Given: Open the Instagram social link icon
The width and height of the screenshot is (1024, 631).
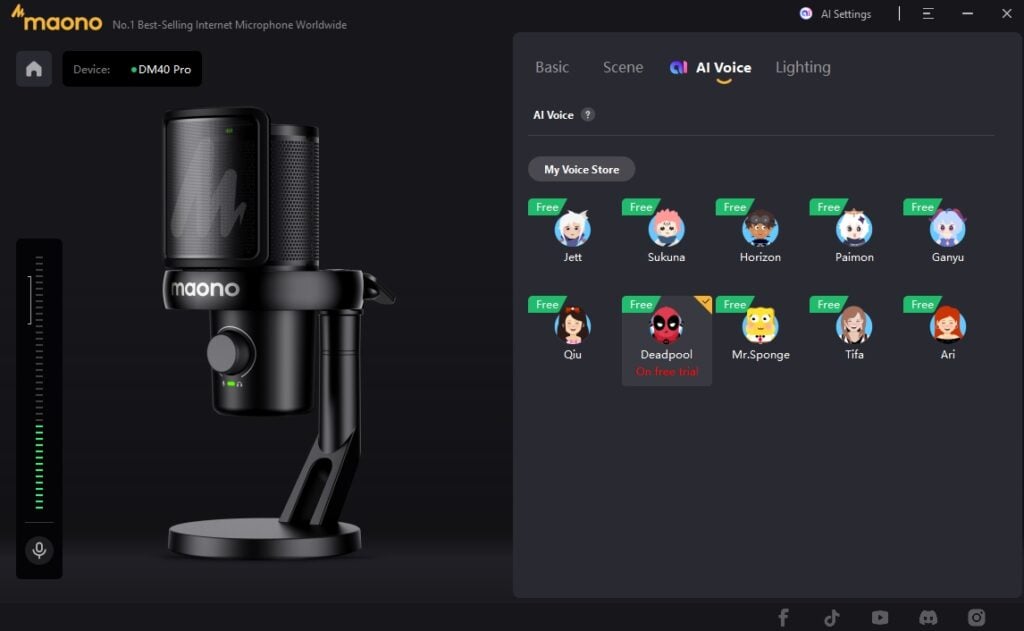Looking at the screenshot, I should point(977,617).
